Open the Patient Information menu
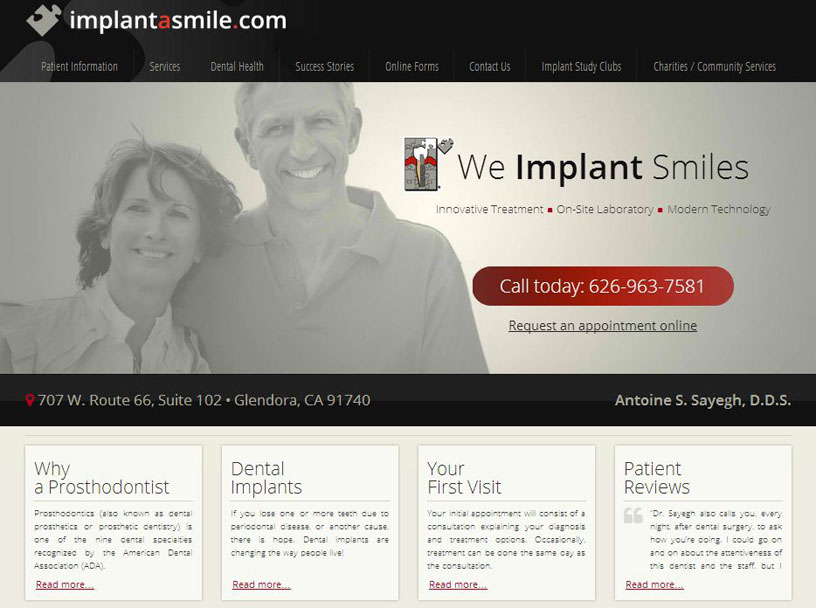Viewport: 816px width, 608px height. coord(79,67)
